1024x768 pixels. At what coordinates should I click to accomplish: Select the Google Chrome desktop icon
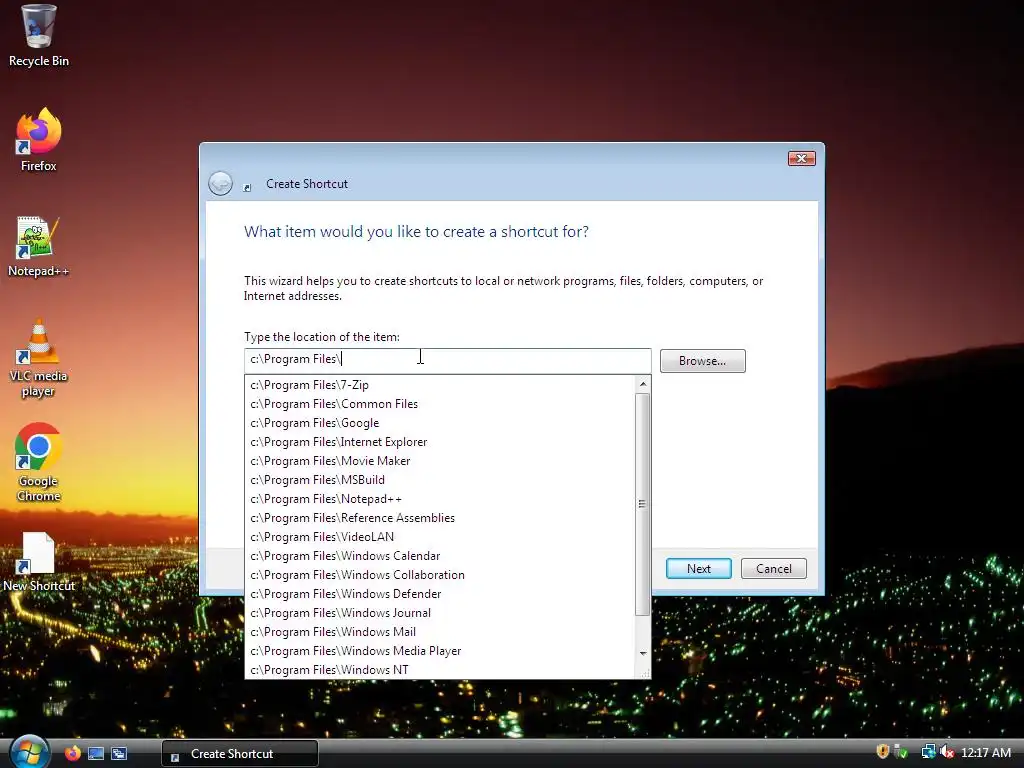39,462
